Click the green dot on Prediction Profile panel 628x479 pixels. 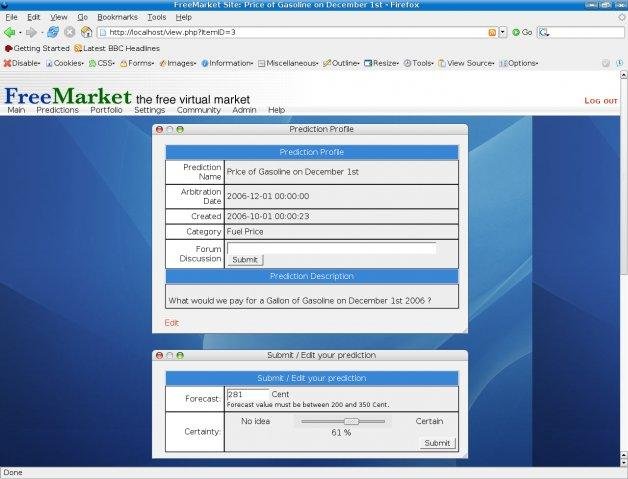click(180, 129)
